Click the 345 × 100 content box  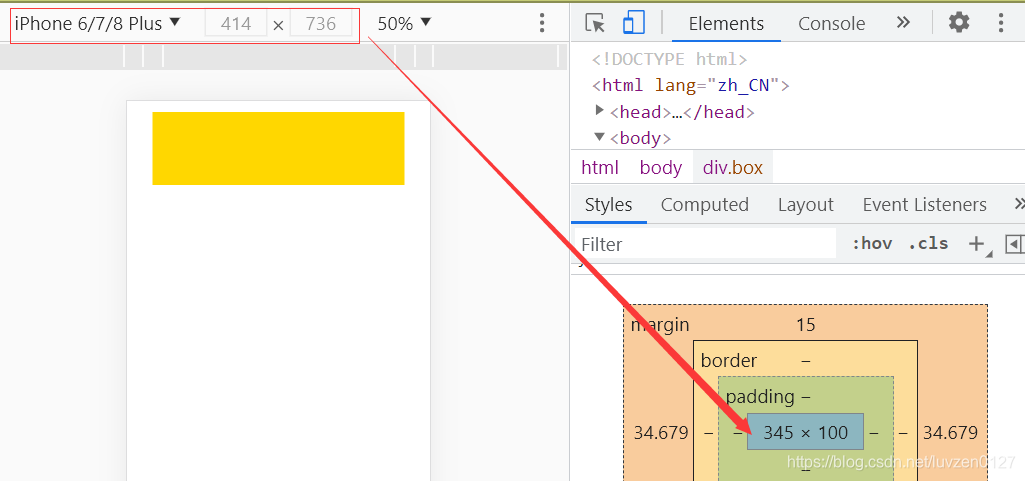tap(805, 431)
